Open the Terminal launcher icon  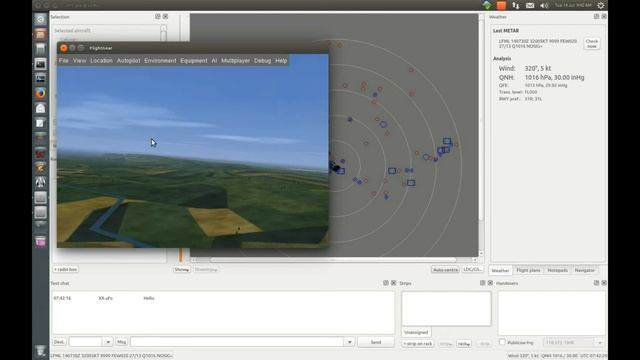40,64
